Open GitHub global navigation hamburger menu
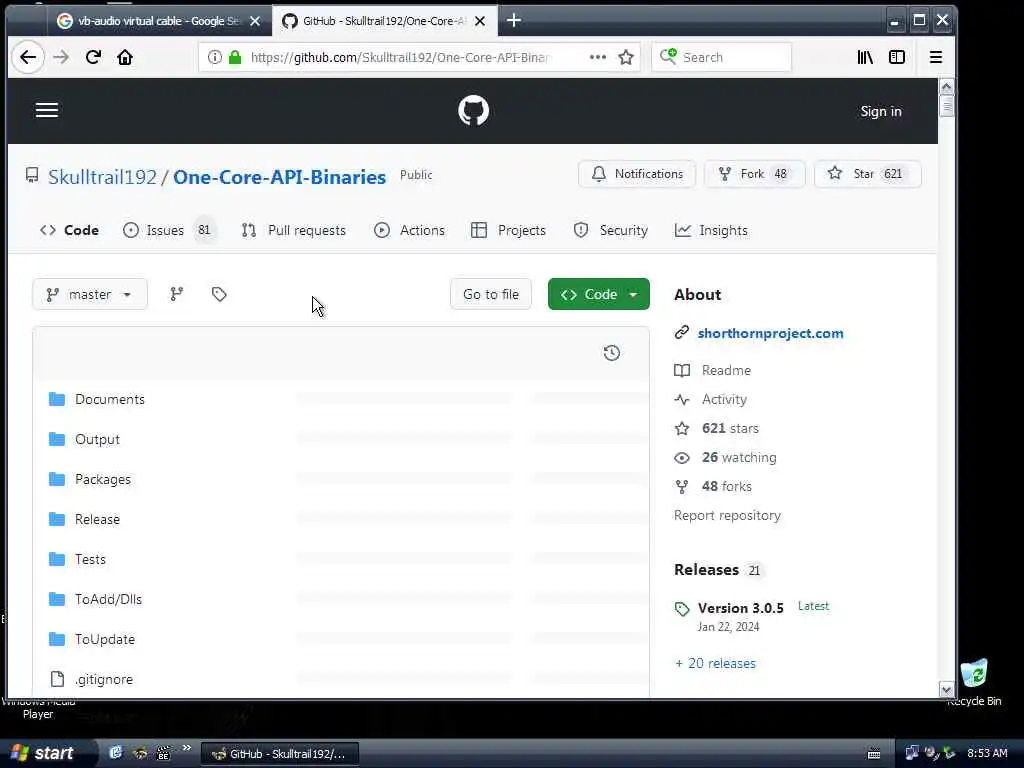This screenshot has height=768, width=1024. pos(47,110)
